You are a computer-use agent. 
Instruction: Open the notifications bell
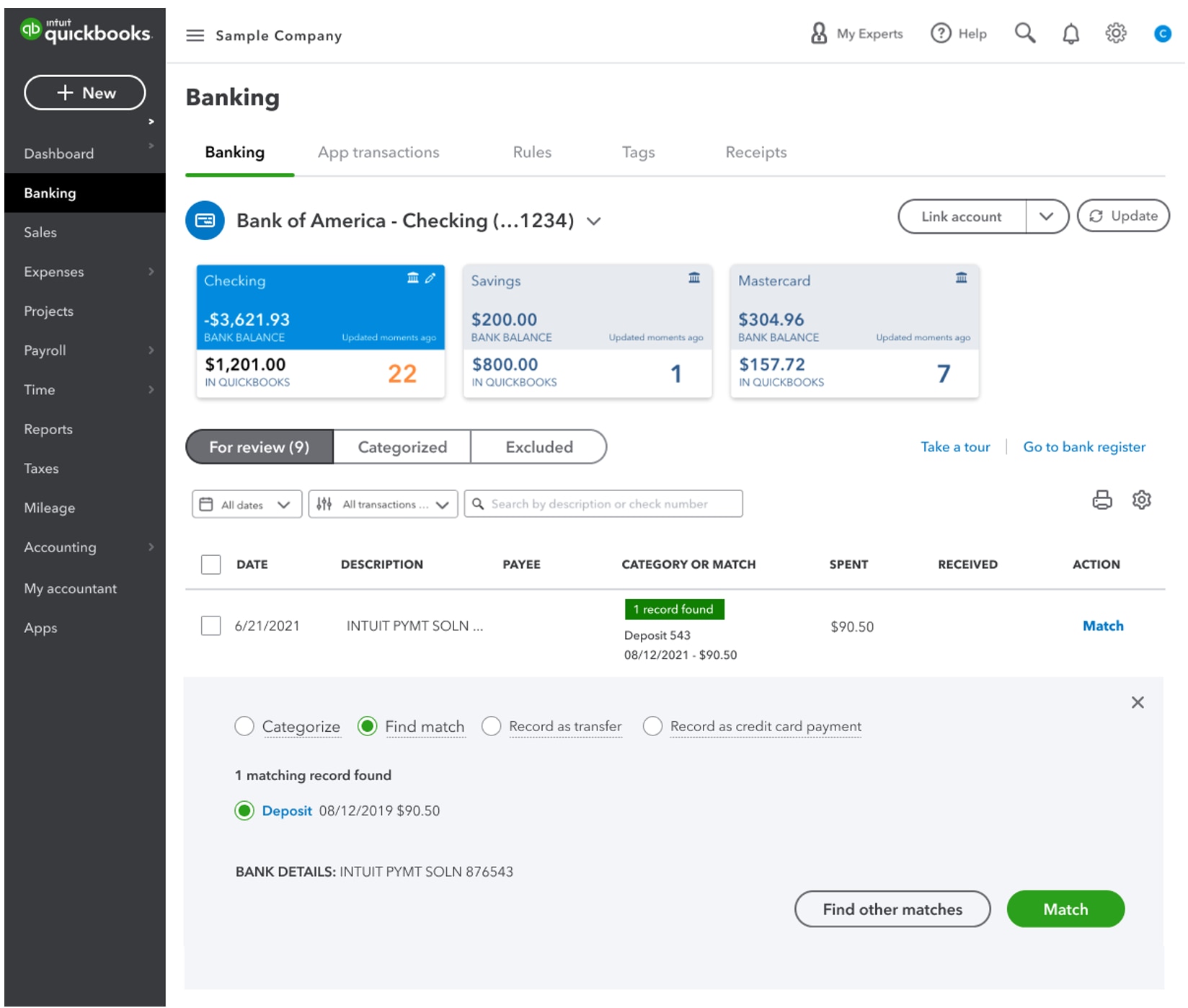coord(1070,33)
